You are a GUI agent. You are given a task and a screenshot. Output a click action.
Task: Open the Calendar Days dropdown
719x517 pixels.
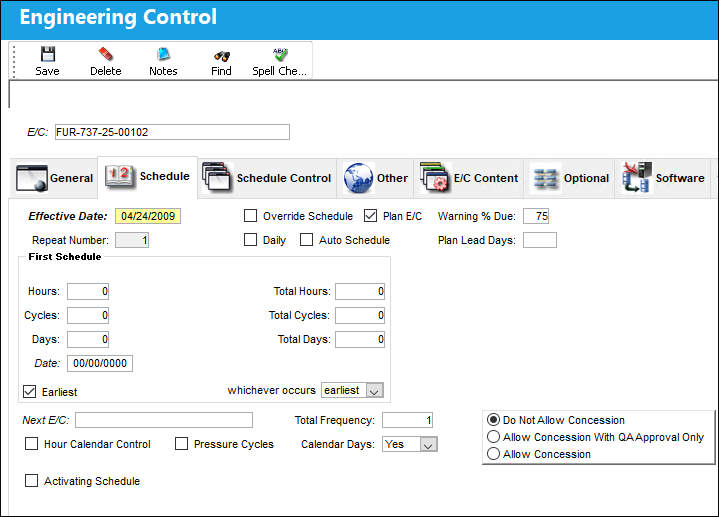428,445
